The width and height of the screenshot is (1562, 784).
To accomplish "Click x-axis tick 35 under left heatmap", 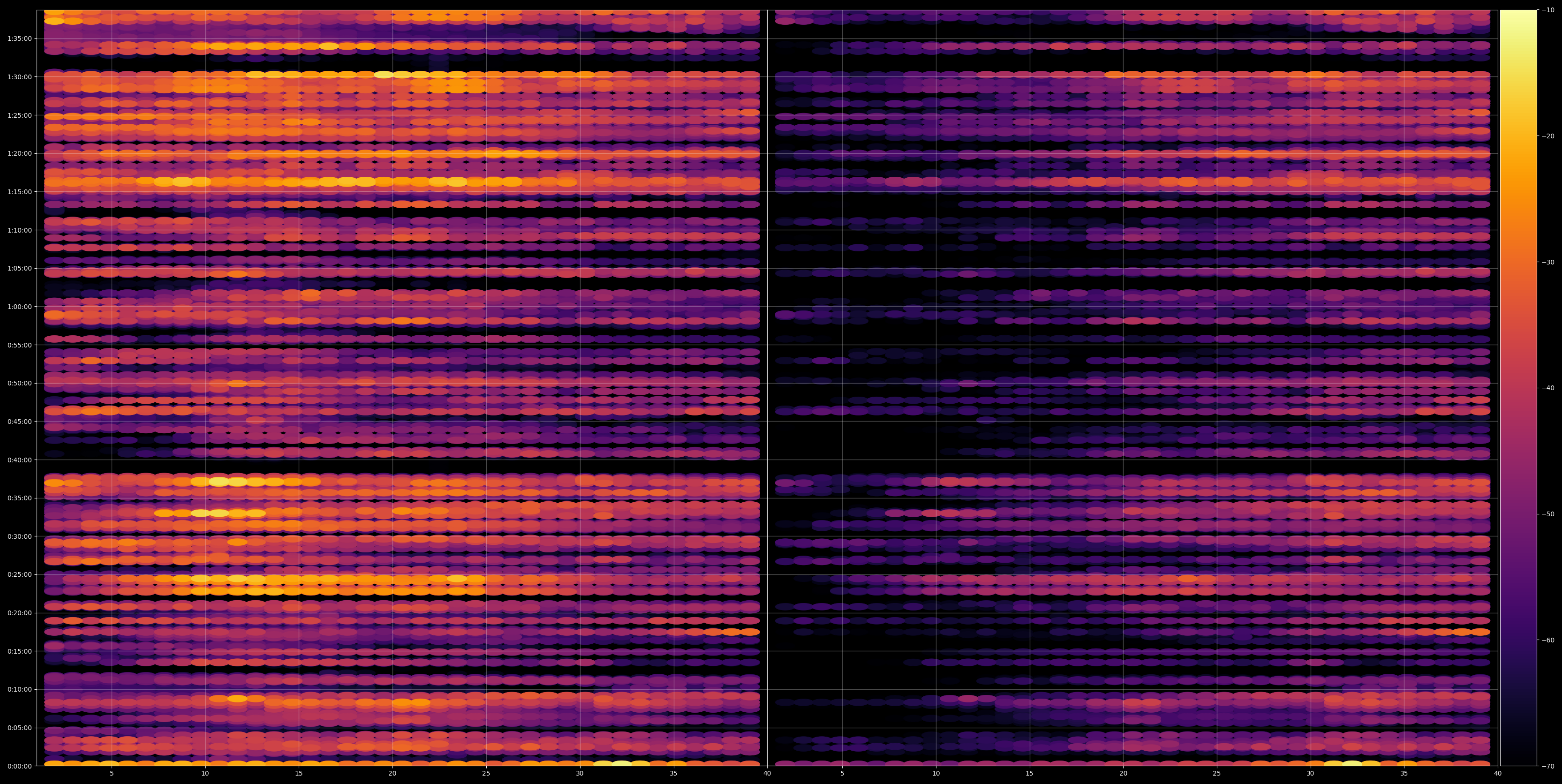I will pyautogui.click(x=674, y=774).
